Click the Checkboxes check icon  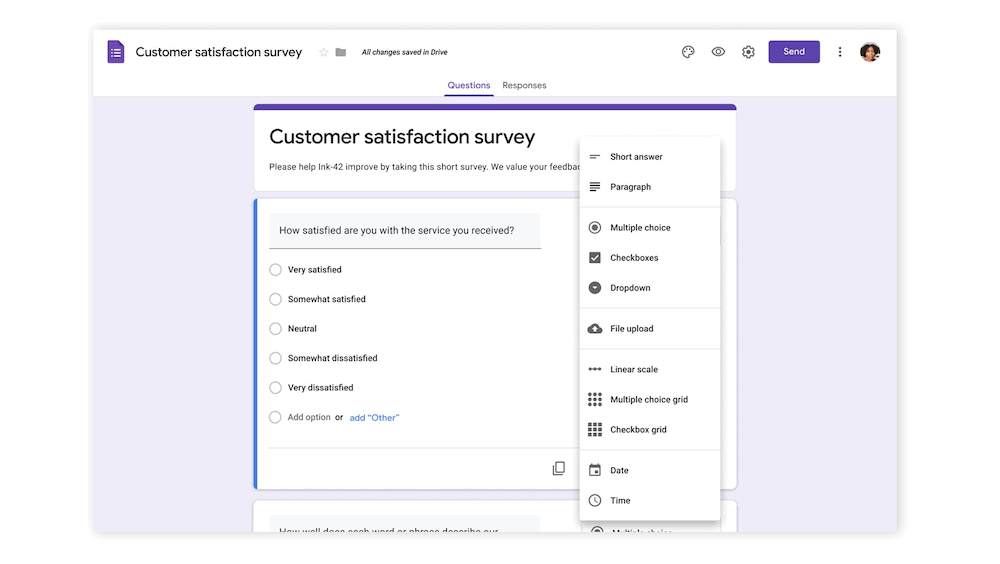[x=594, y=257]
